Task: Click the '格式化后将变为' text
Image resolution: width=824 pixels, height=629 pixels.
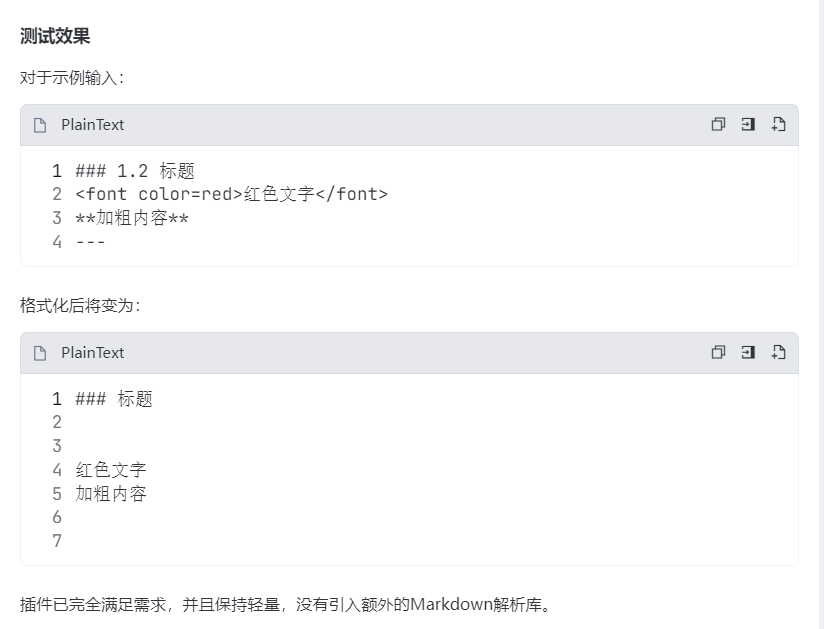Action: point(80,305)
